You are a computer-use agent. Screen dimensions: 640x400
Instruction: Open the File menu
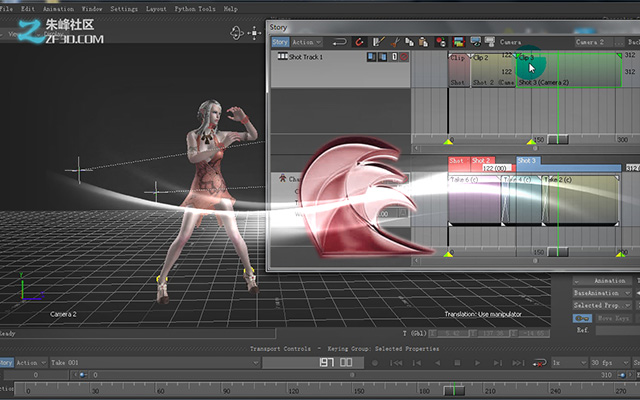pyautogui.click(x=6, y=9)
